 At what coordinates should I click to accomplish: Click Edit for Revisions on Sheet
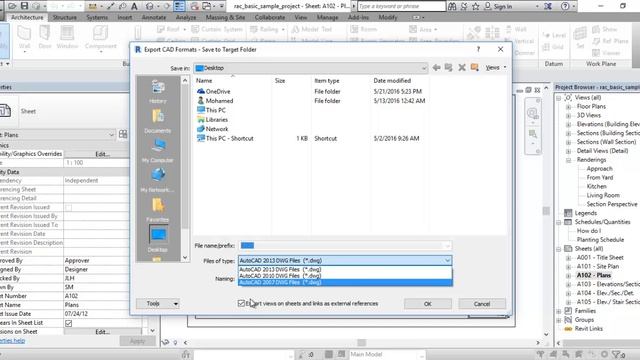[x=102, y=332]
